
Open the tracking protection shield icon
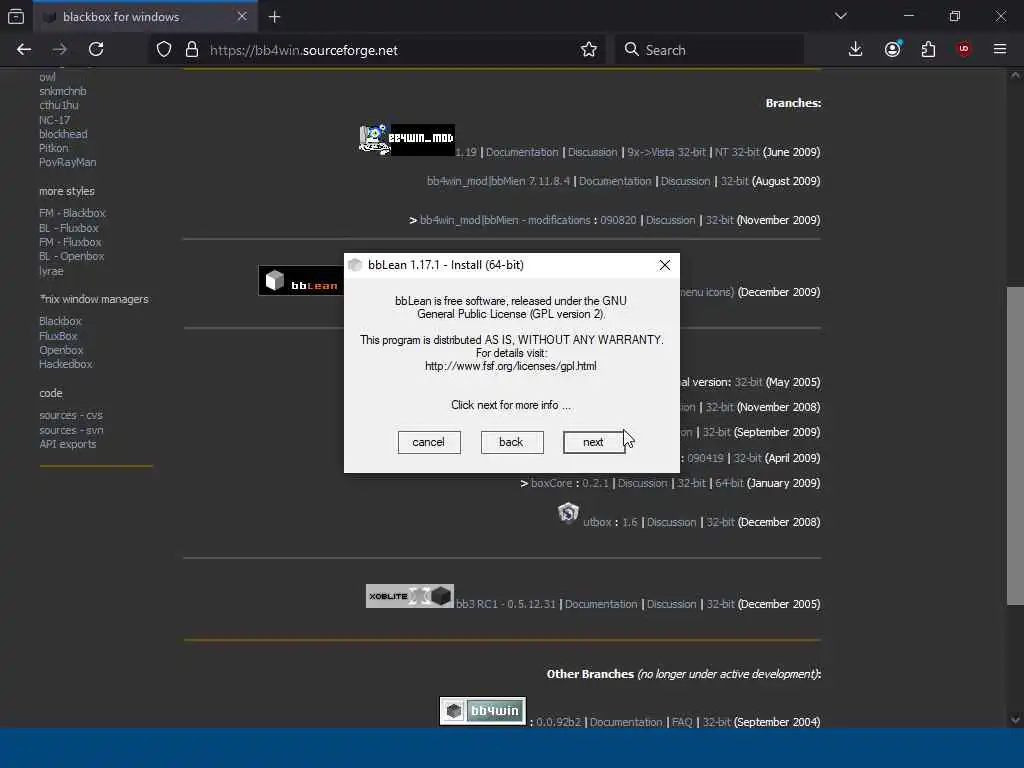164,50
